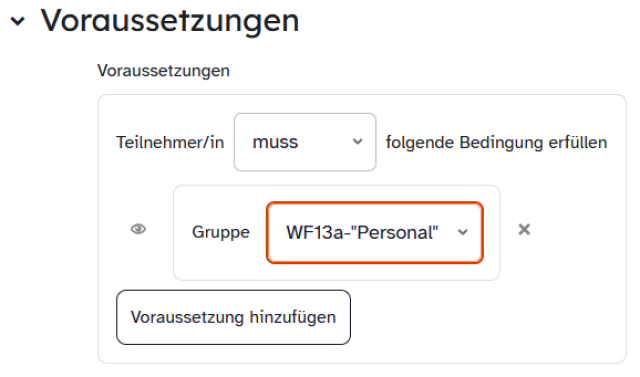Click the Gruppe label
This screenshot has height=377, width=640.
click(x=221, y=233)
